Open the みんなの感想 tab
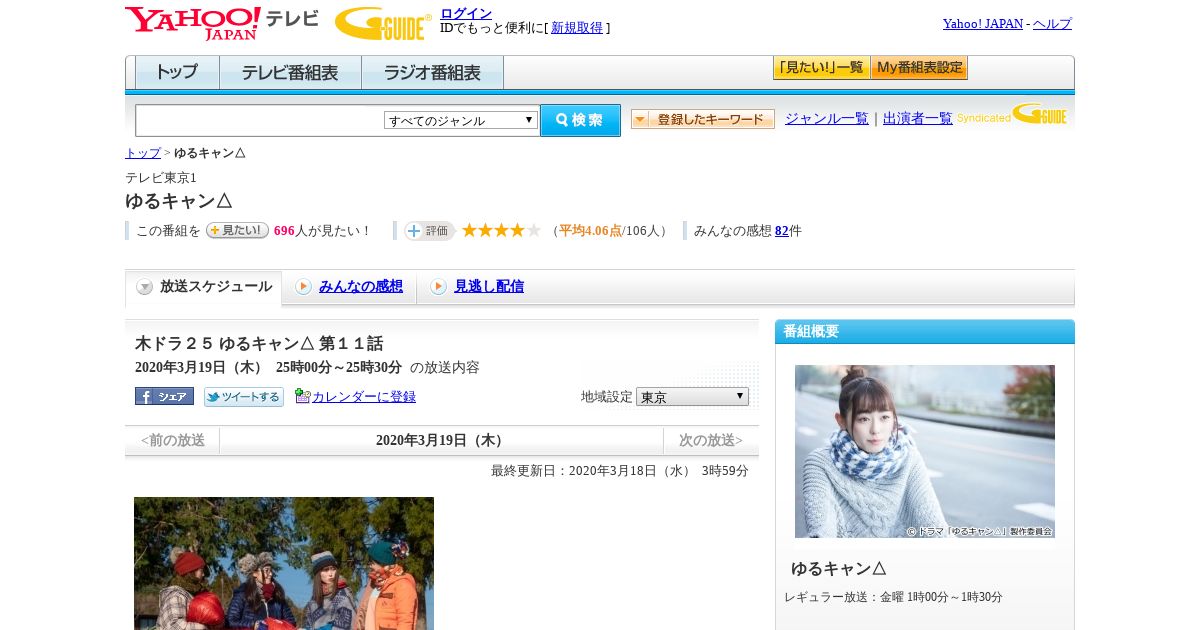The width and height of the screenshot is (1200, 630). pos(361,287)
